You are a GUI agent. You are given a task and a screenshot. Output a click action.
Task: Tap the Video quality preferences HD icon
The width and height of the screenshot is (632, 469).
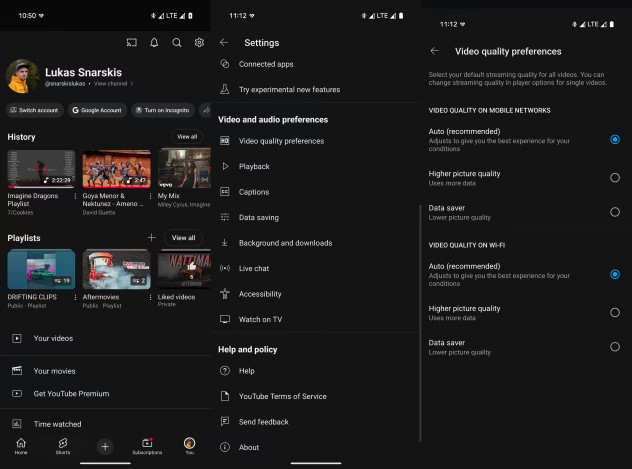(225, 141)
